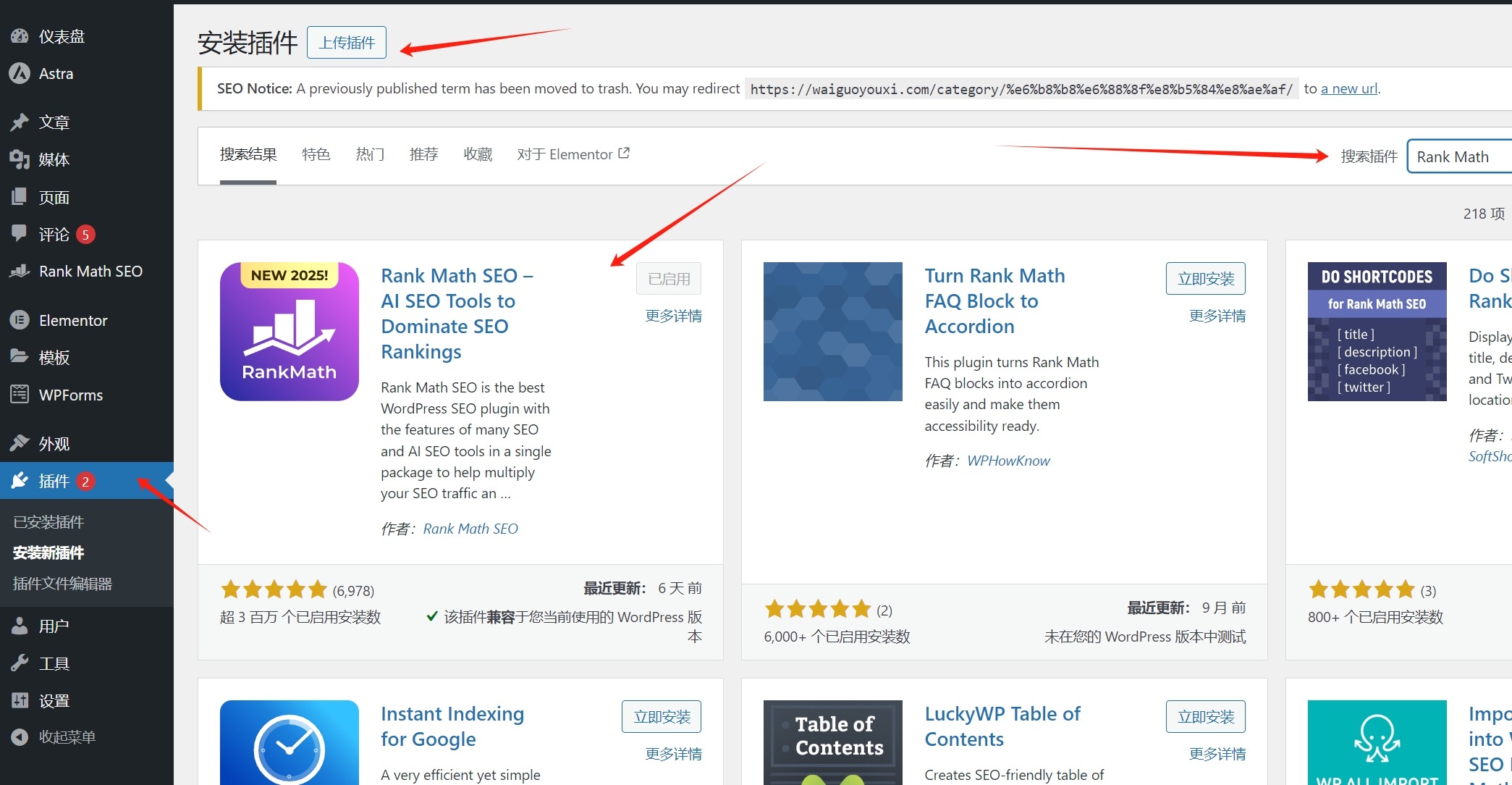Image resolution: width=1512 pixels, height=785 pixels.
Task: Switch to the 搜索结果 tab
Action: tap(248, 154)
